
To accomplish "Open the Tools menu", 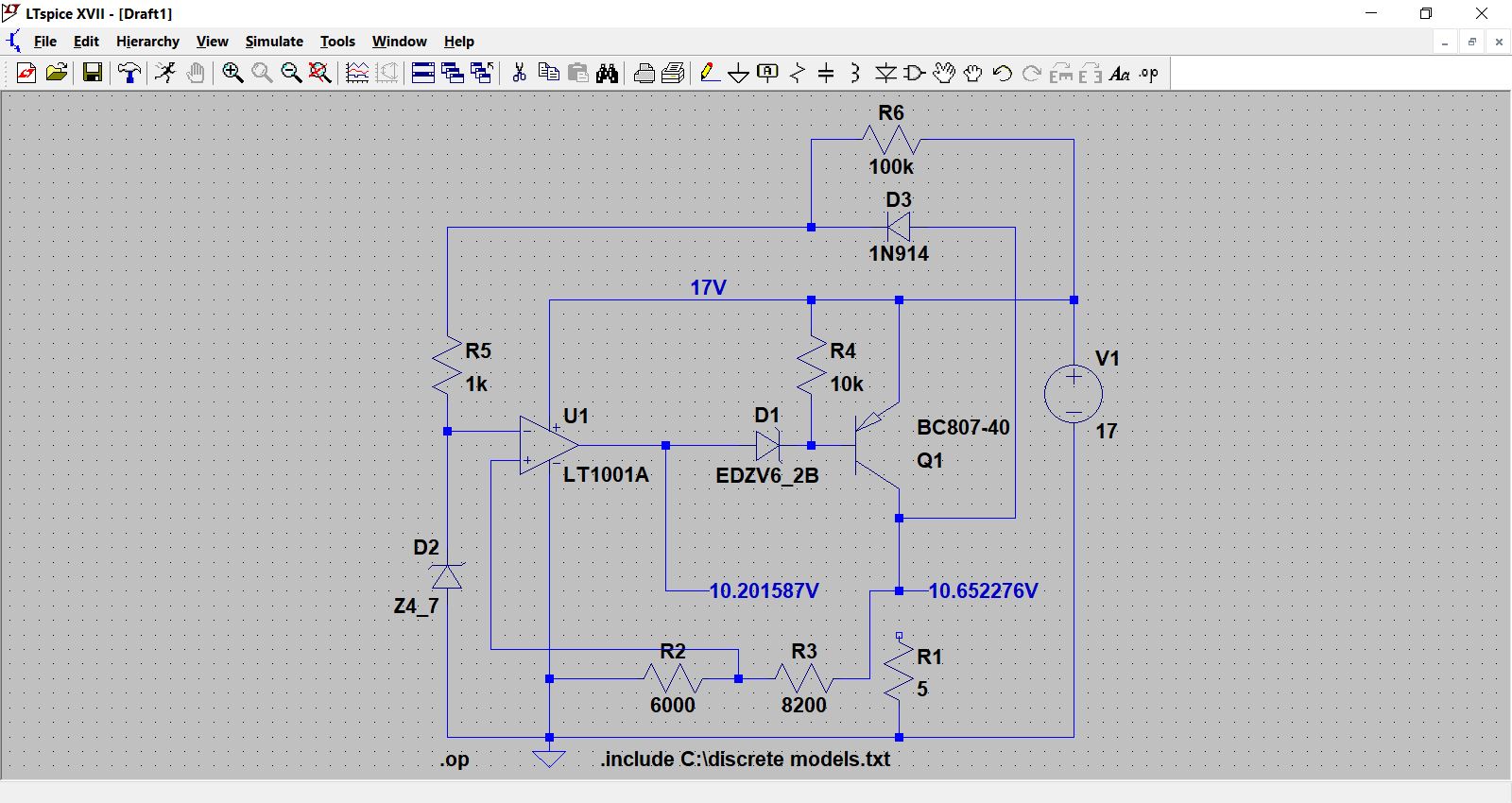I will coord(337,42).
